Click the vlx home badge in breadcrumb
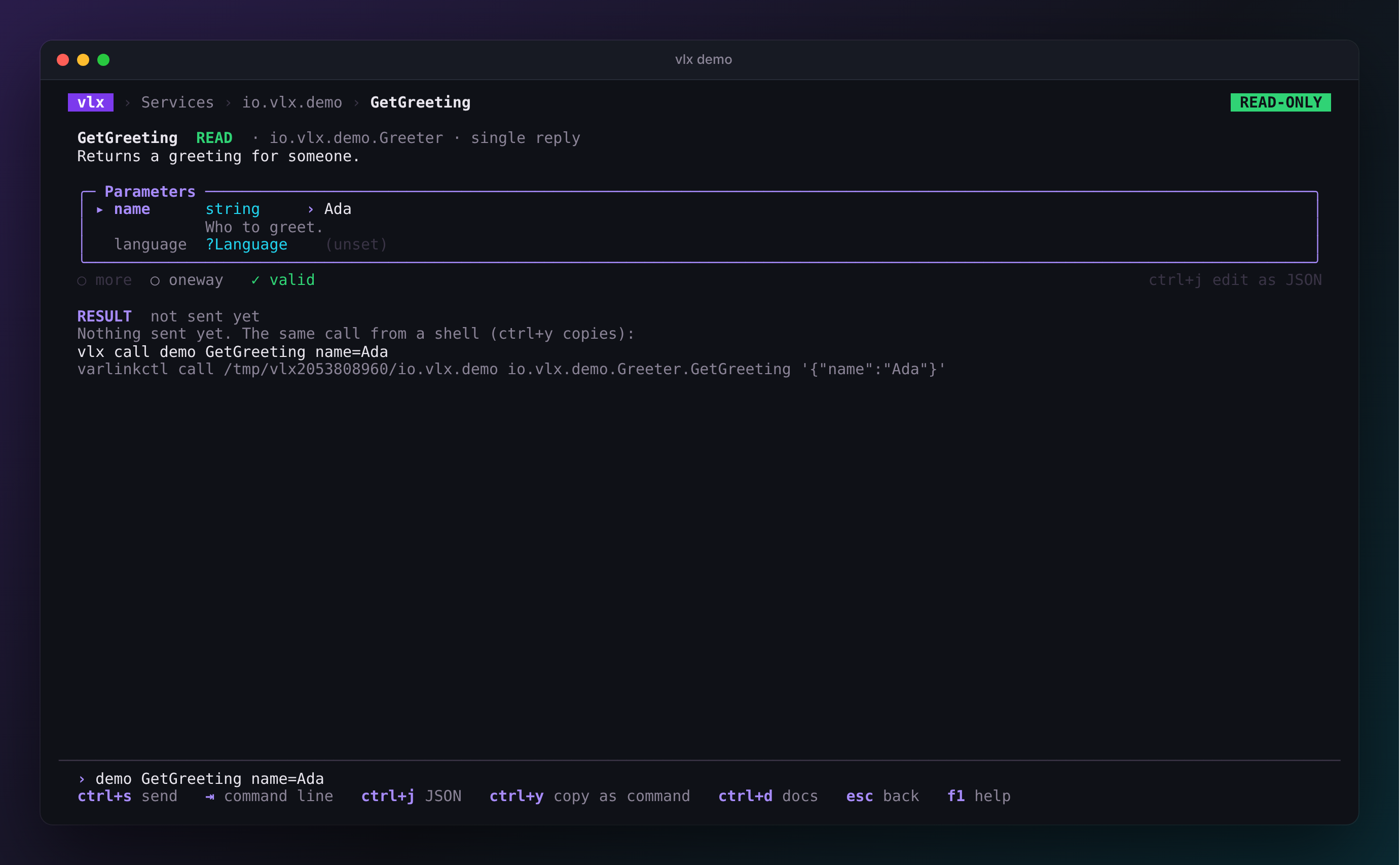This screenshot has width=1400, height=865. pyautogui.click(x=90, y=102)
